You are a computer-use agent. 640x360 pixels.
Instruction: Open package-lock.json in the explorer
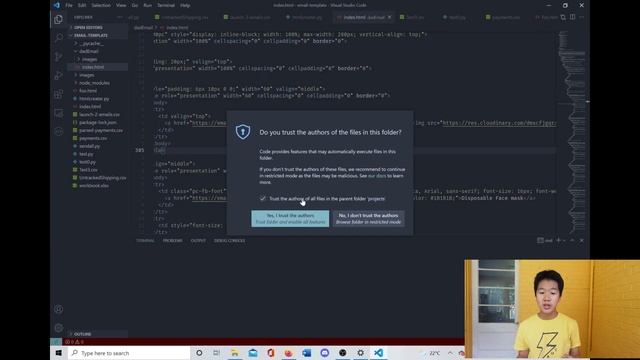click(98, 122)
